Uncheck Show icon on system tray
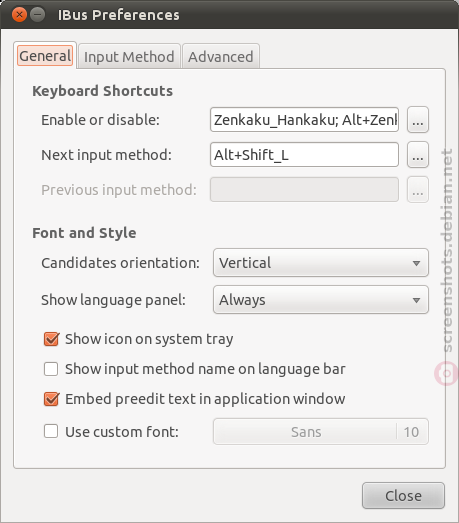The image size is (459, 523). pos(51,339)
